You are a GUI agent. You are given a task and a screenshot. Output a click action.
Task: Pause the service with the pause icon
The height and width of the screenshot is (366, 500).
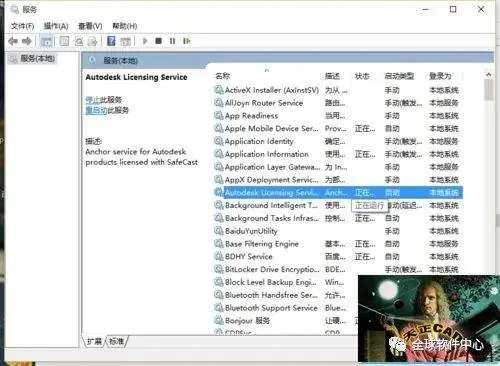click(x=172, y=41)
